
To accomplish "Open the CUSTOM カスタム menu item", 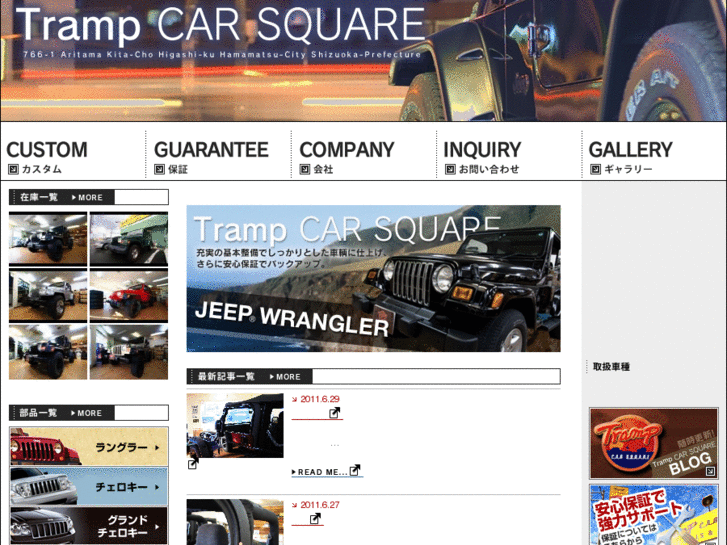I will tap(47, 157).
